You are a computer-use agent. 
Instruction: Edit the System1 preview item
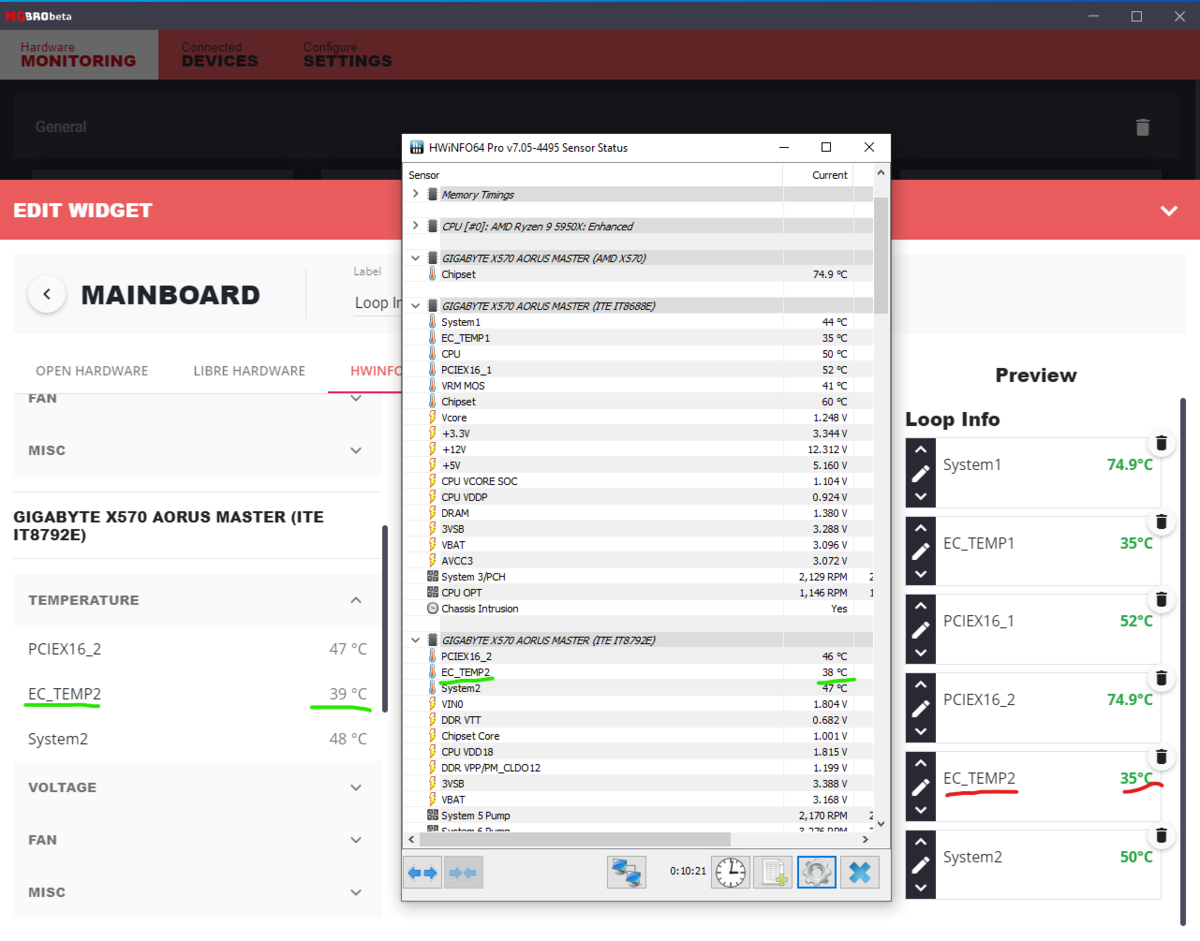(921, 473)
